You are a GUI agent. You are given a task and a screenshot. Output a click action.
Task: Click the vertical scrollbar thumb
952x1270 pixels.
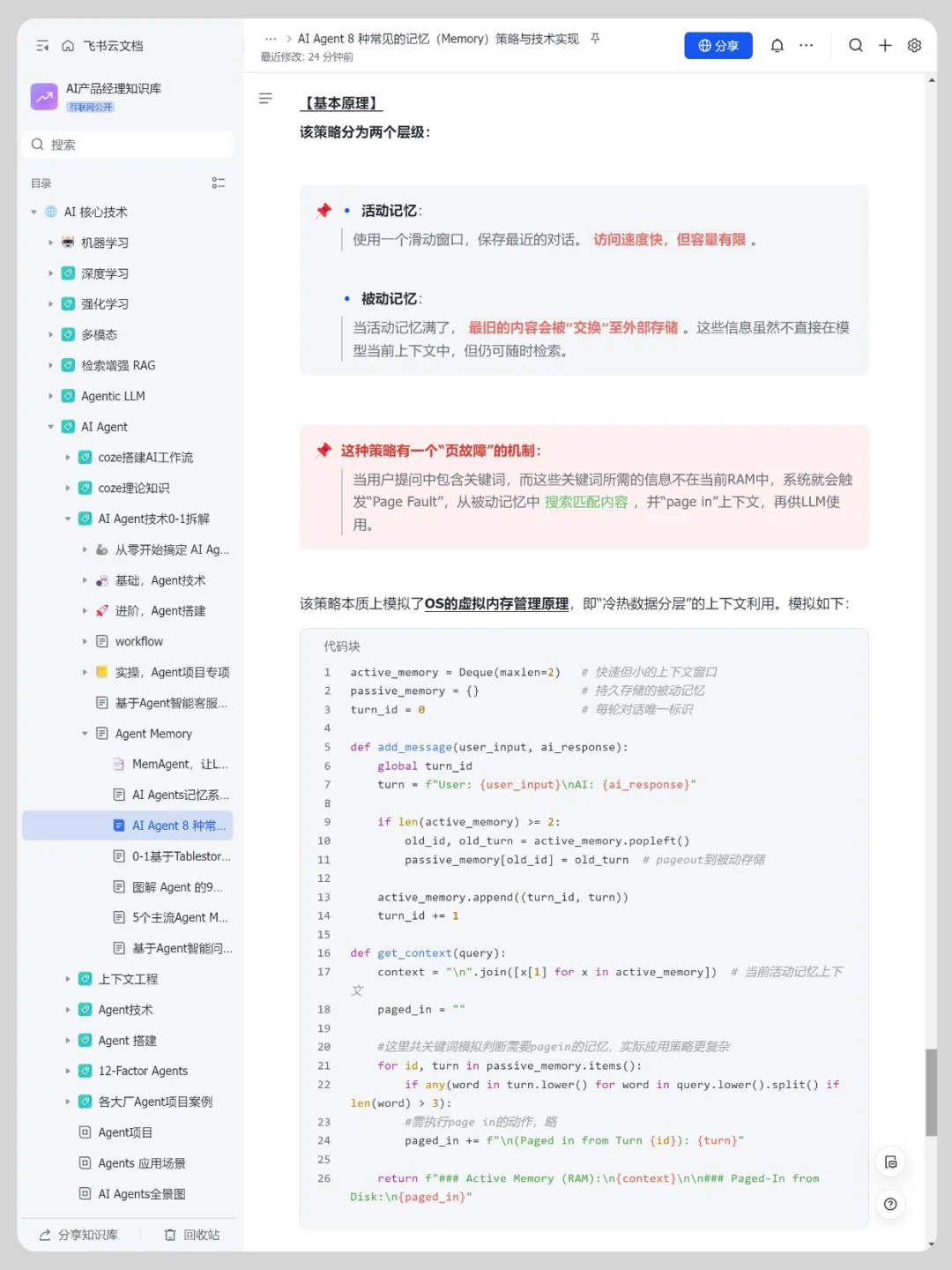pos(931,1093)
